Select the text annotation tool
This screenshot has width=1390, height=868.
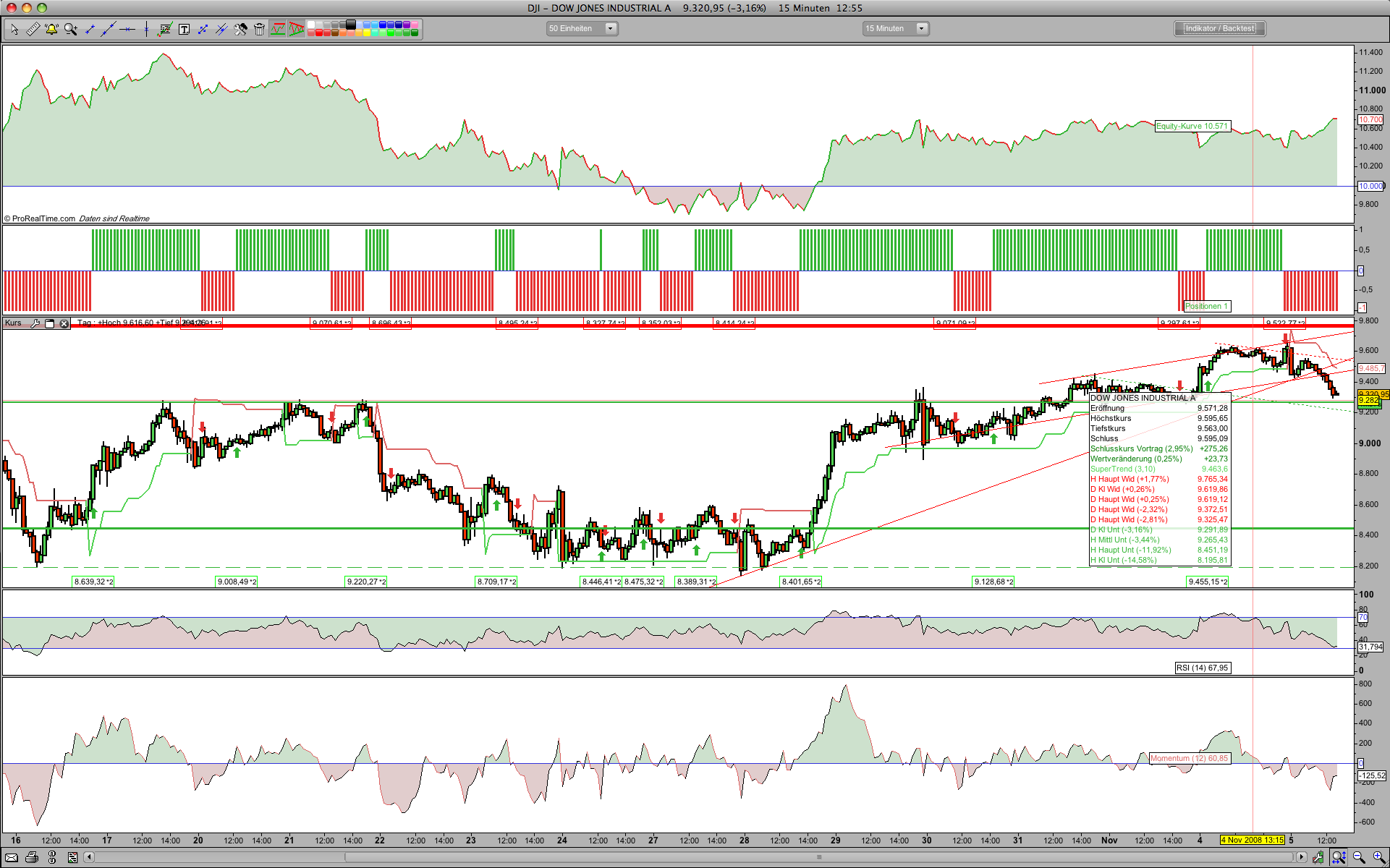pyautogui.click(x=184, y=29)
